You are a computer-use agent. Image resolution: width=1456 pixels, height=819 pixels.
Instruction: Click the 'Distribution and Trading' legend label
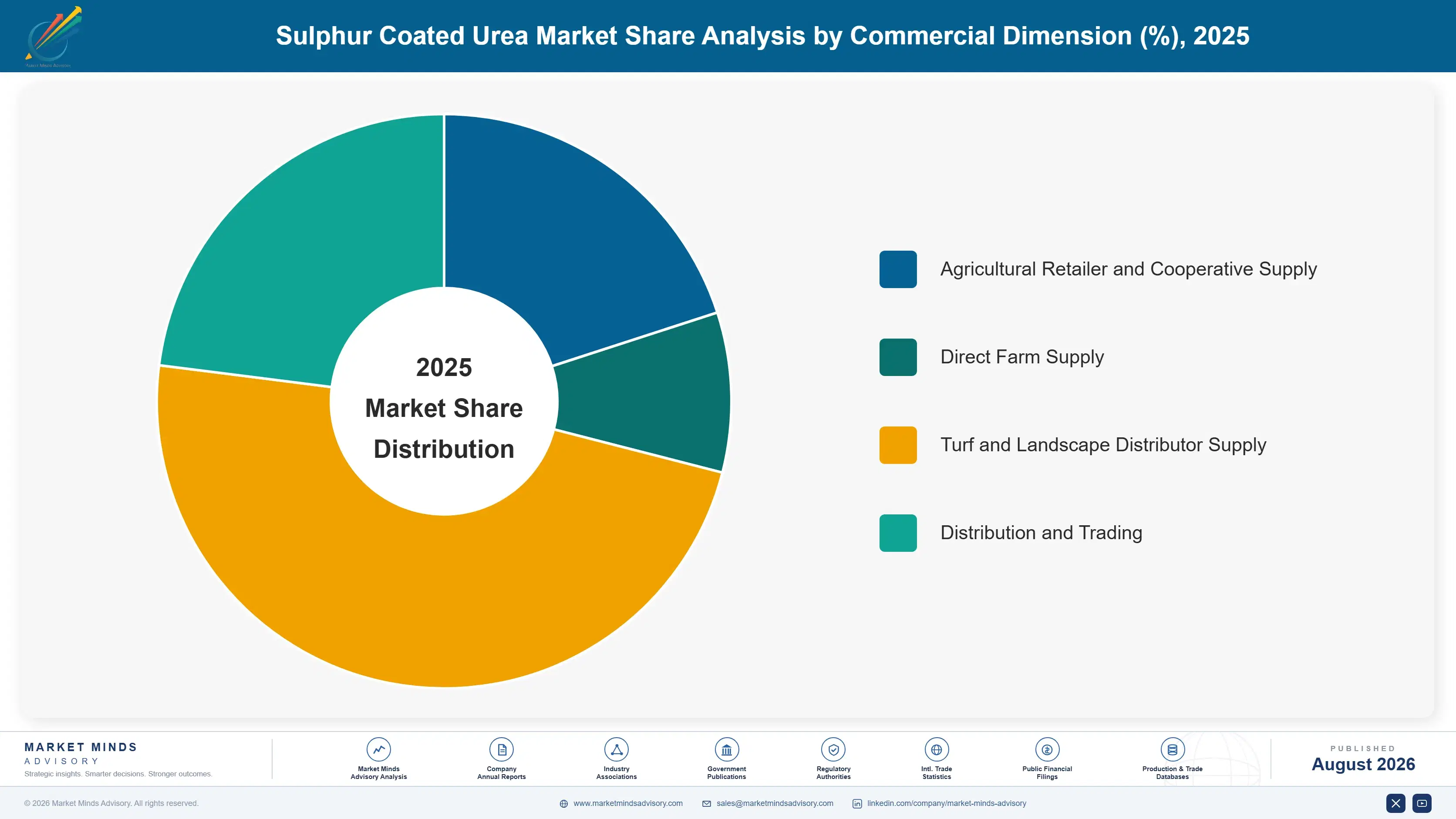click(x=1041, y=533)
